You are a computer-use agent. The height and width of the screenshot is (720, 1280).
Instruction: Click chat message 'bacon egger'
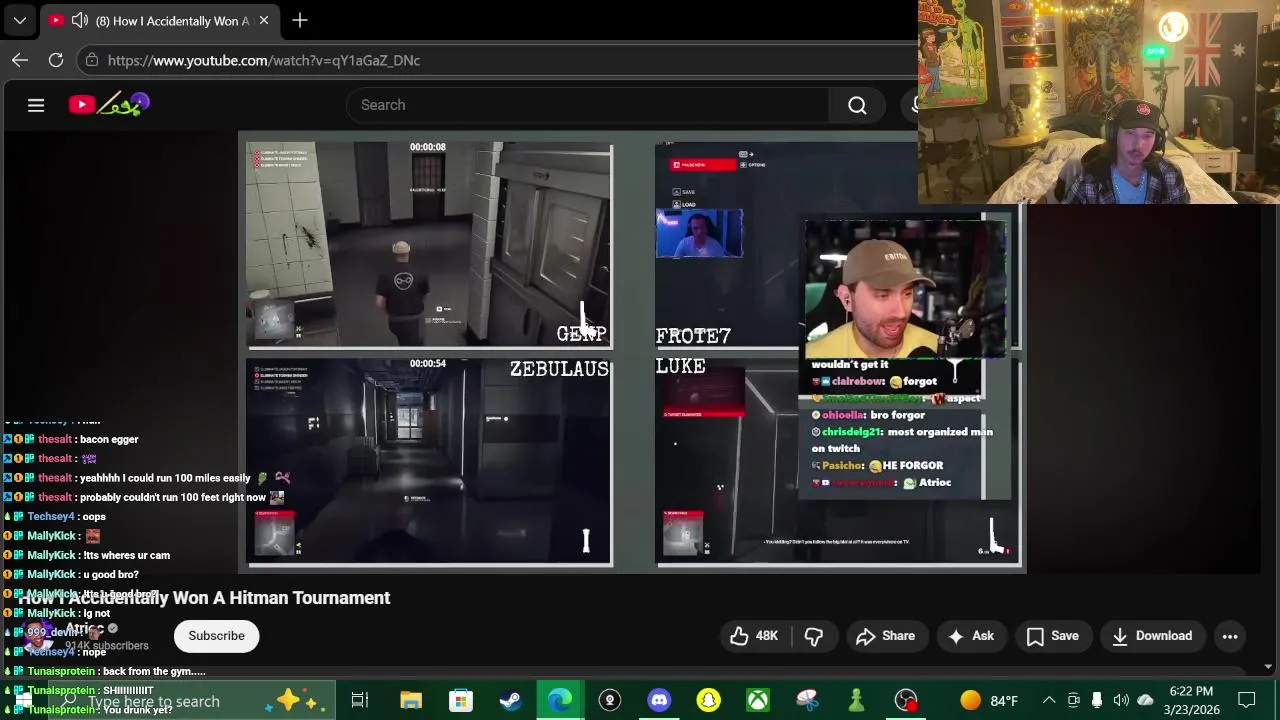(x=109, y=439)
